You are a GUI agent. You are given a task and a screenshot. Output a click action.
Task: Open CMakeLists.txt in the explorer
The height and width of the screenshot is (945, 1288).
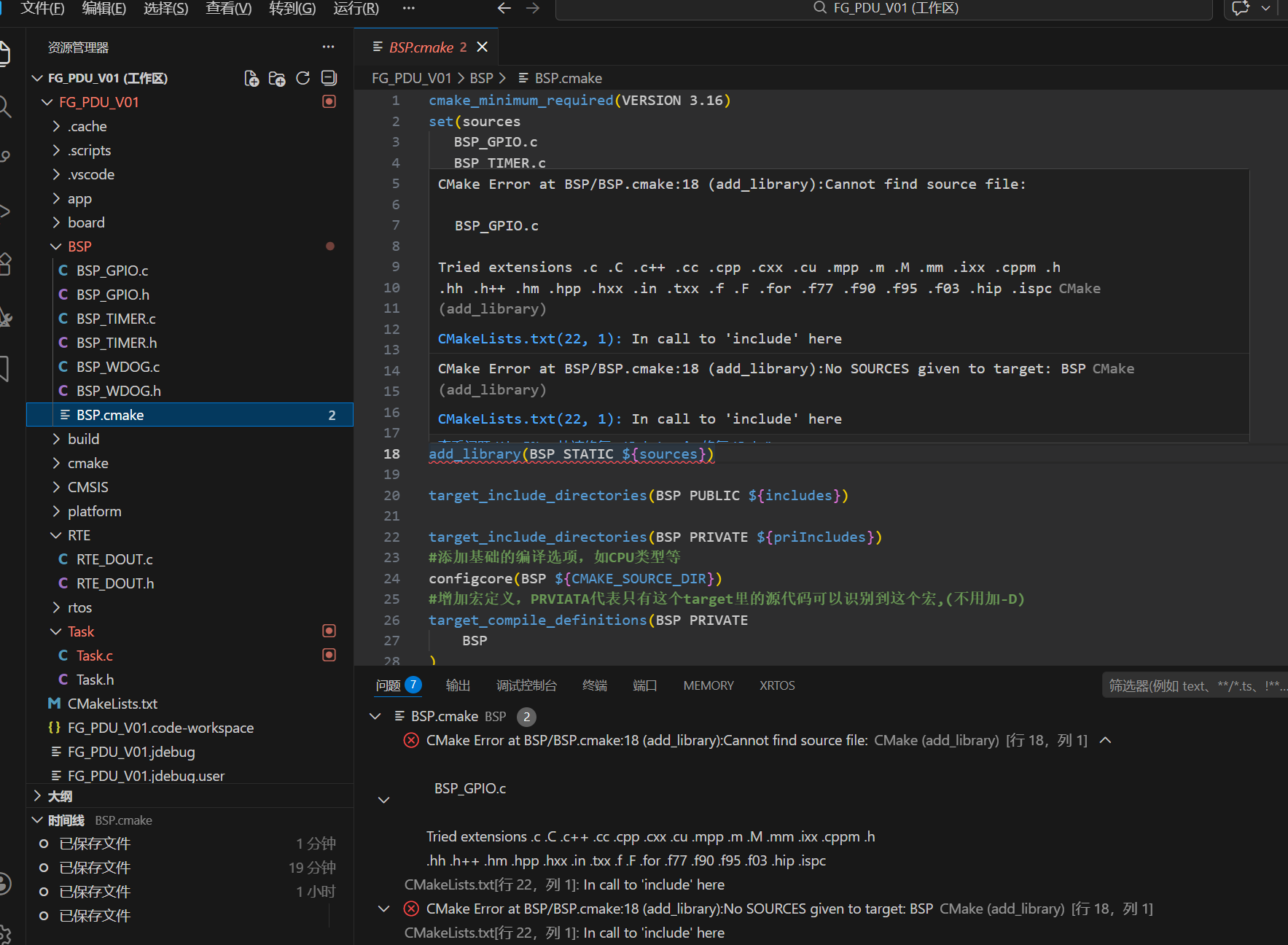tap(112, 704)
